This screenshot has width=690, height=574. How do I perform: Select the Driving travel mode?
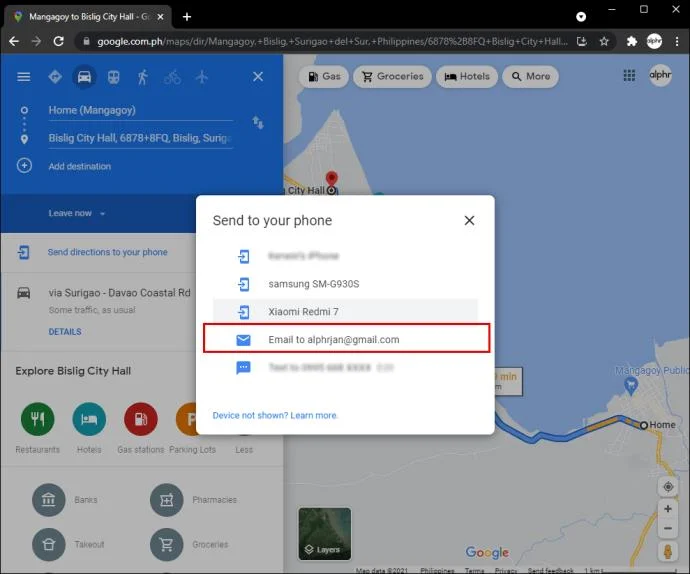point(84,77)
